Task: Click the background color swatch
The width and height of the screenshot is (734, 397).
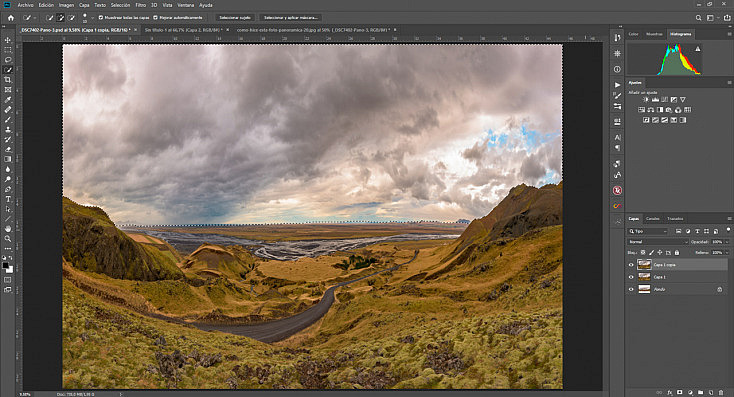Action: pyautogui.click(x=10, y=270)
